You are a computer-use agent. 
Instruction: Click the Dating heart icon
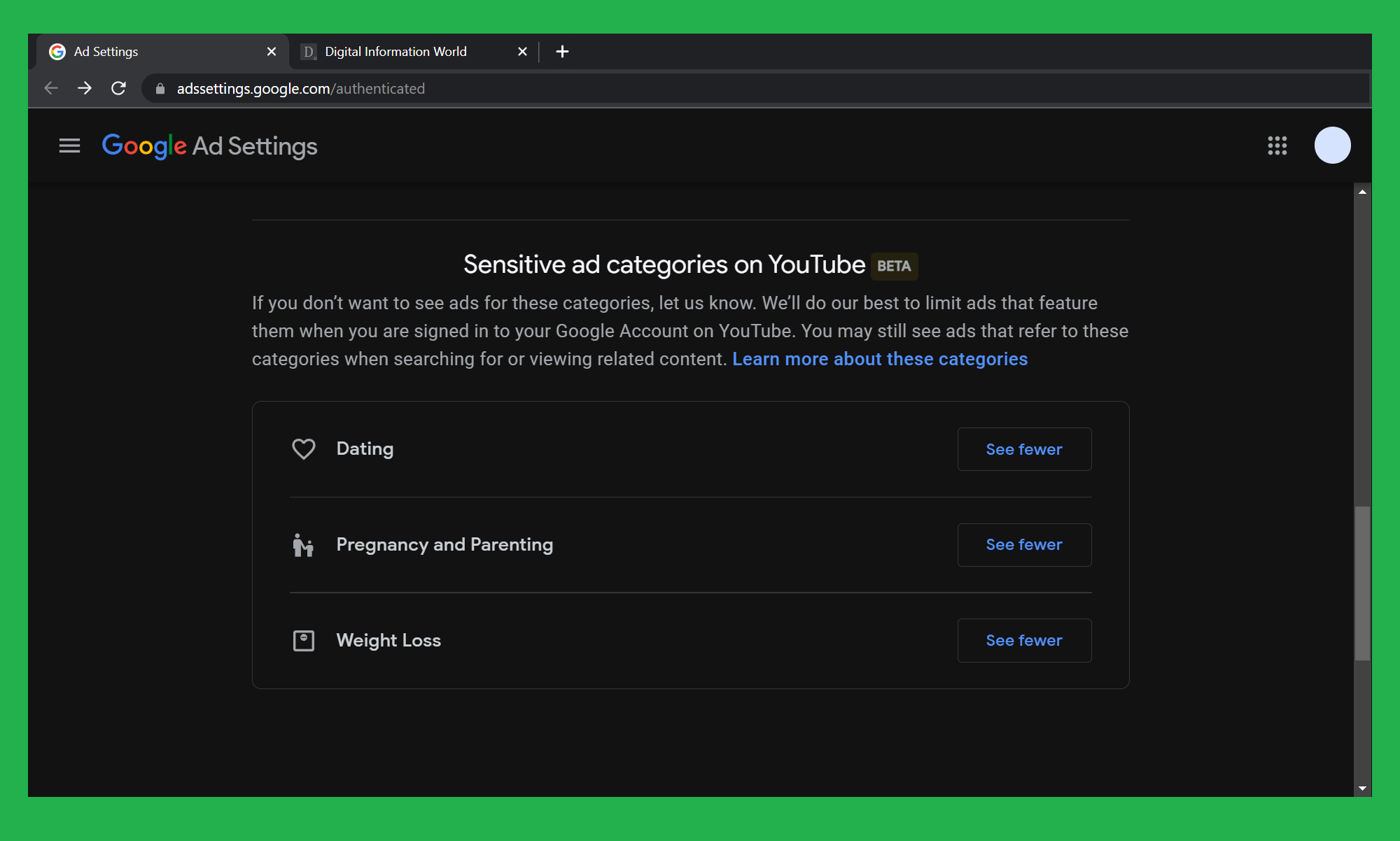point(303,448)
